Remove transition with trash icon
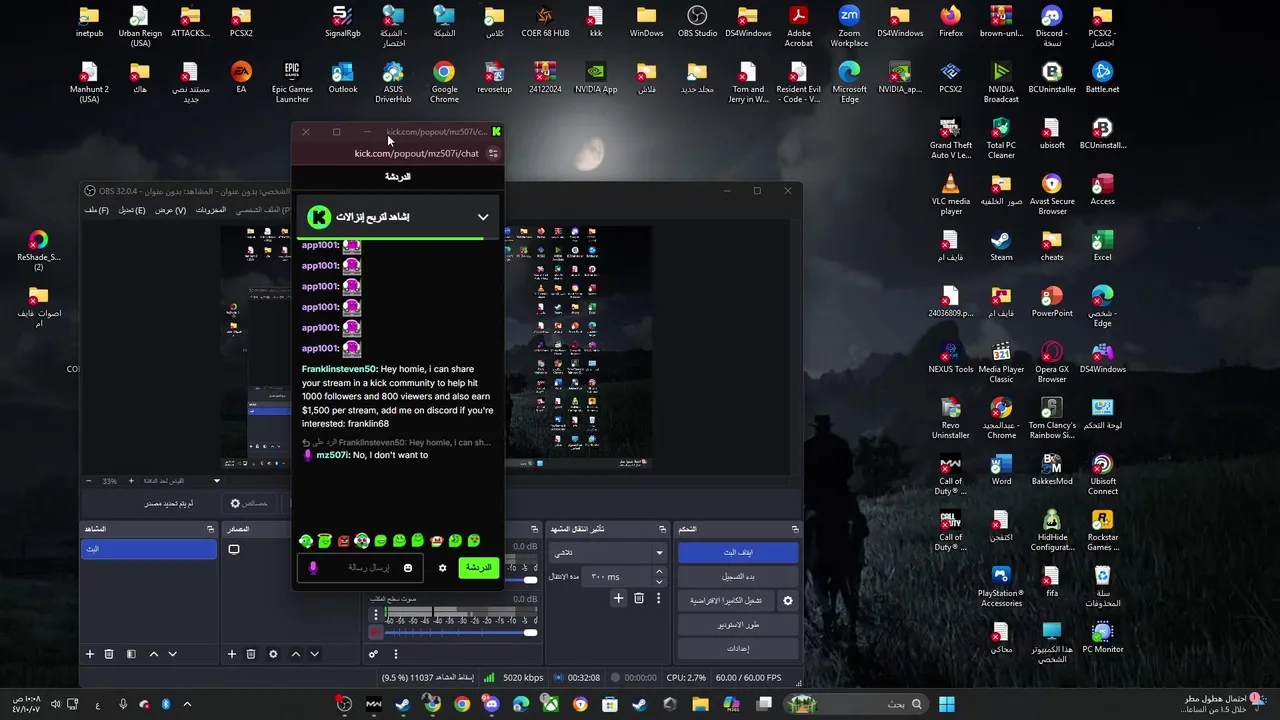1280x720 pixels. (x=639, y=598)
